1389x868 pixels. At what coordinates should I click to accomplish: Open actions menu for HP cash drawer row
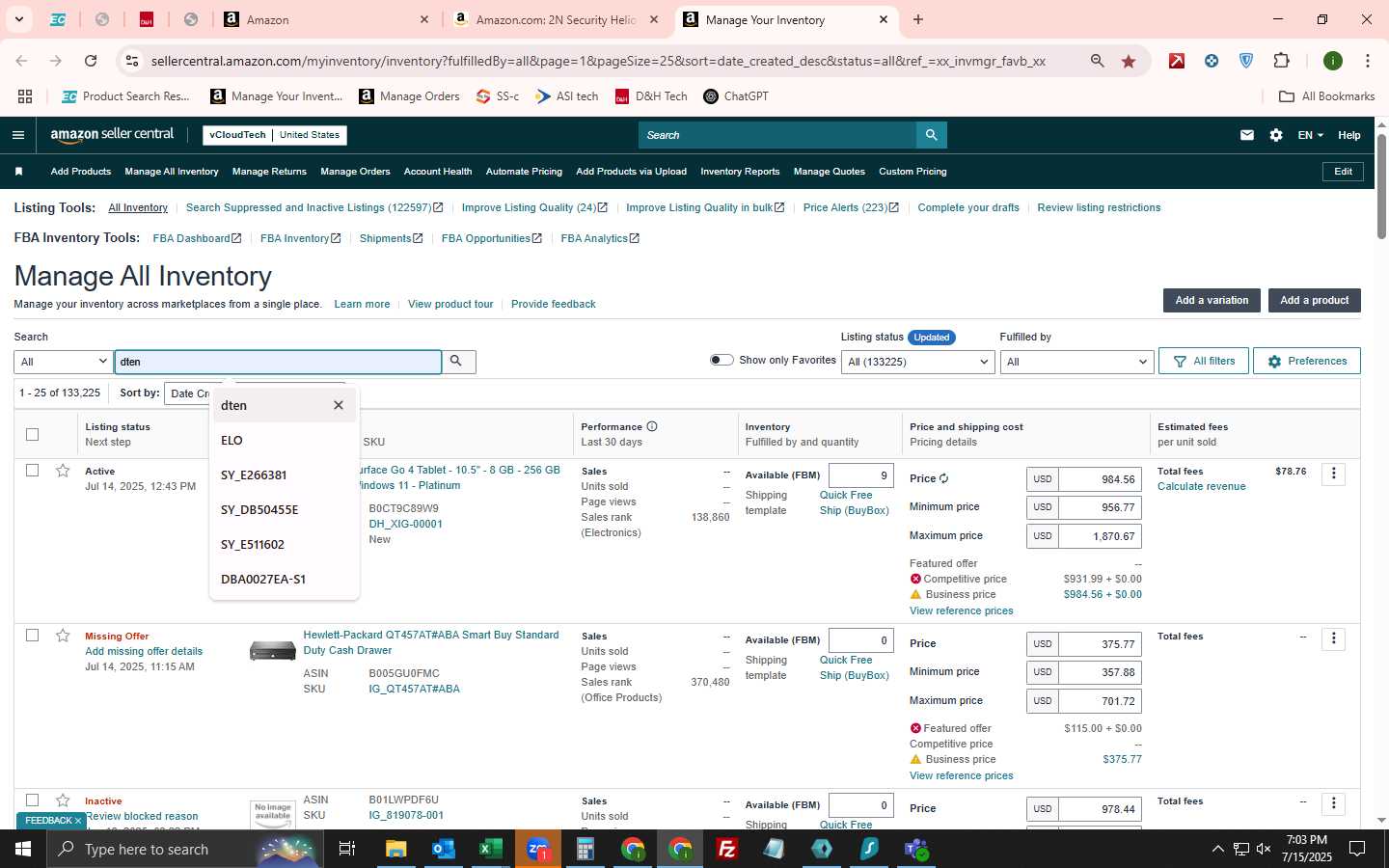tap(1334, 638)
